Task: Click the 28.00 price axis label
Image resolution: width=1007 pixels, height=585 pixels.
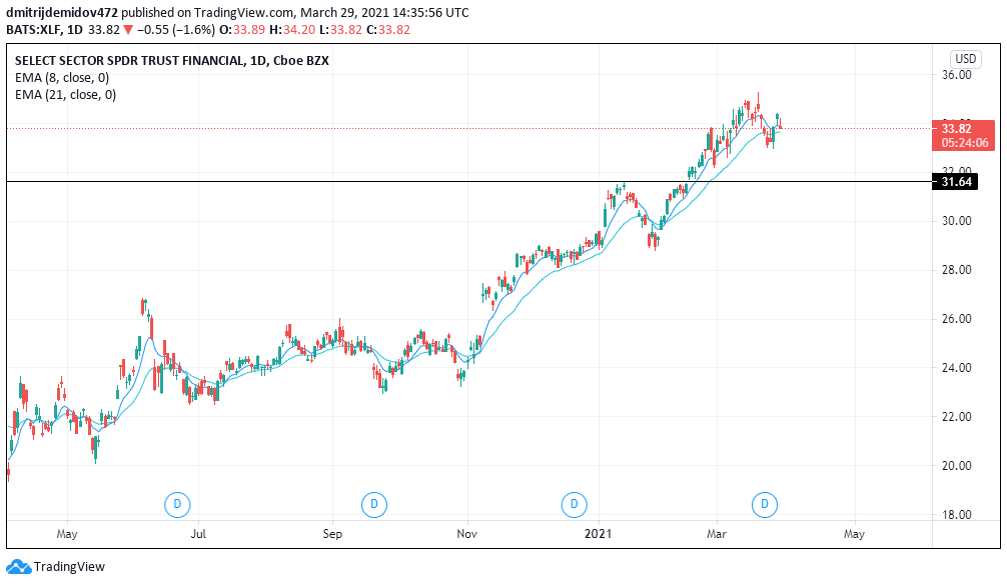Action: (956, 270)
